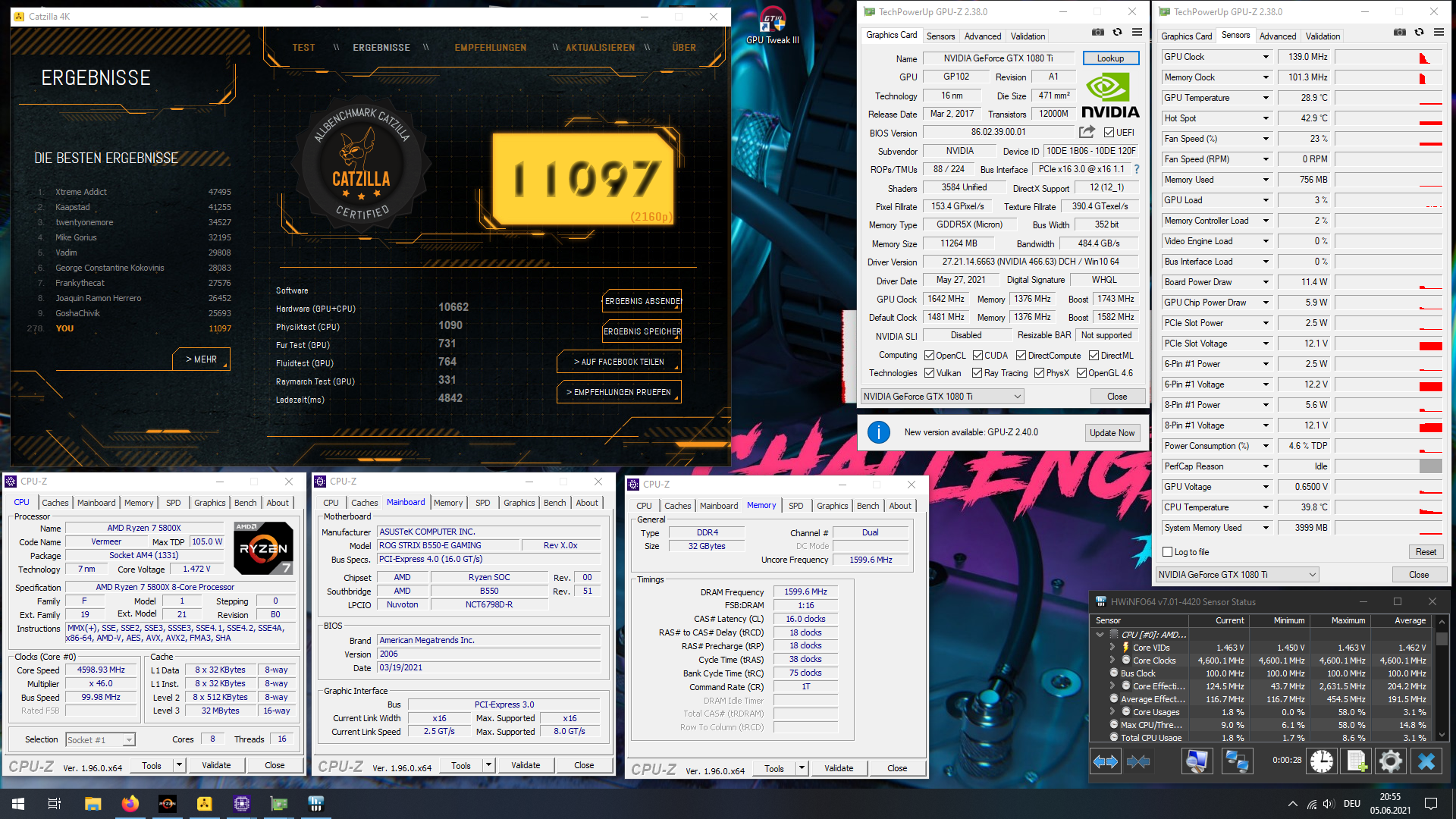
Task: Toggle CUDA checkbox
Action: pos(978,356)
